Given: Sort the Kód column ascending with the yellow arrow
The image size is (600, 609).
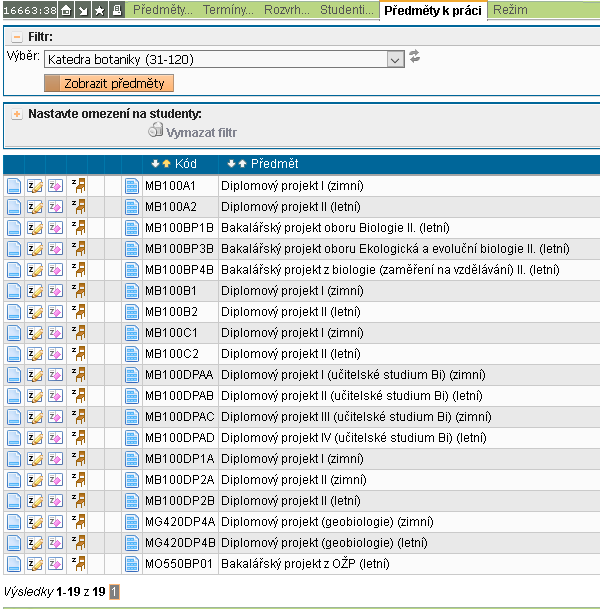Looking at the screenshot, I should point(166,164).
